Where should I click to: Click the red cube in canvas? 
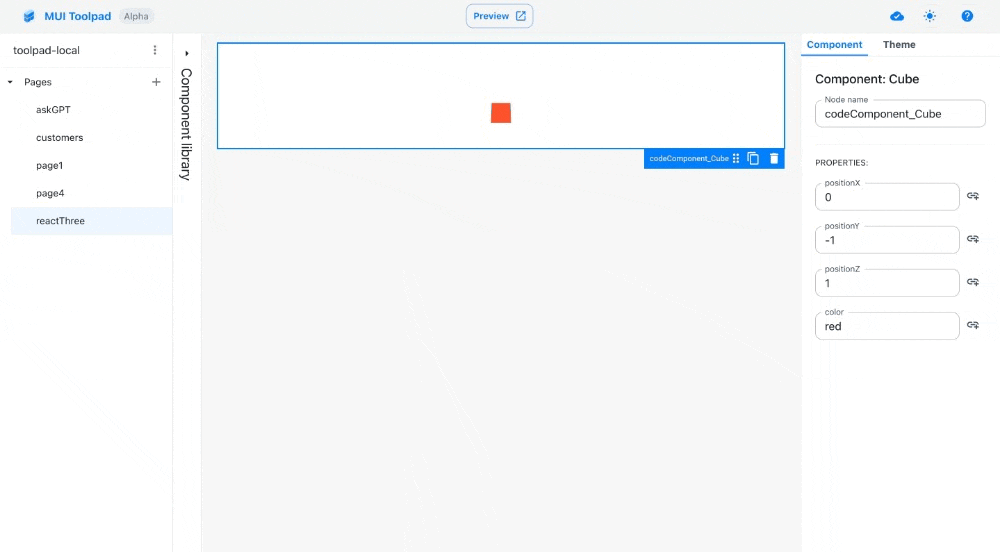pyautogui.click(x=501, y=113)
